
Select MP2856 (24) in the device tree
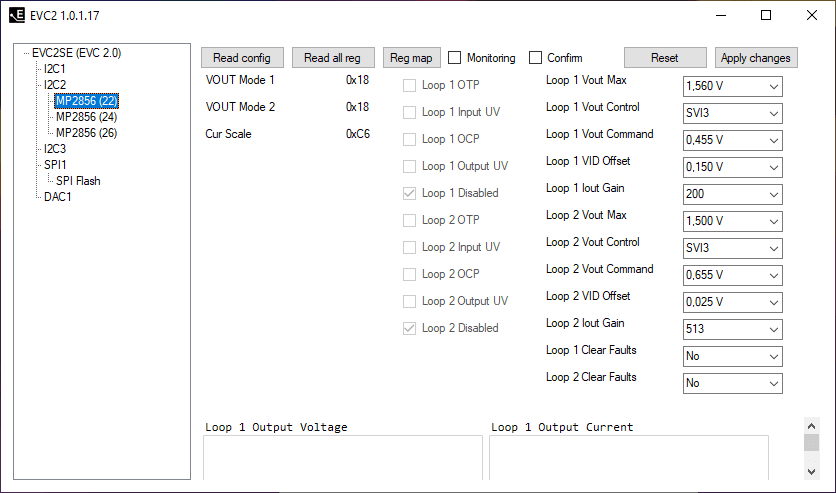86,117
